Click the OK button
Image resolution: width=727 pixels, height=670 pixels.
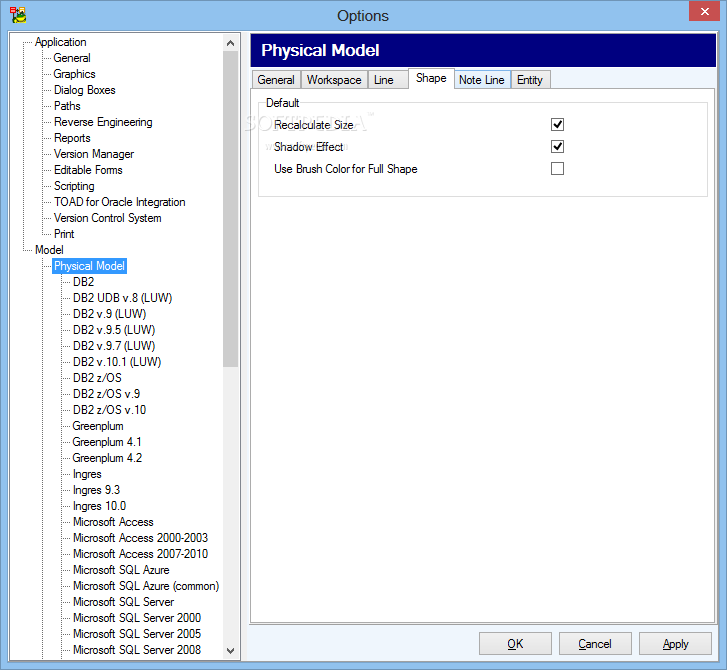515,644
